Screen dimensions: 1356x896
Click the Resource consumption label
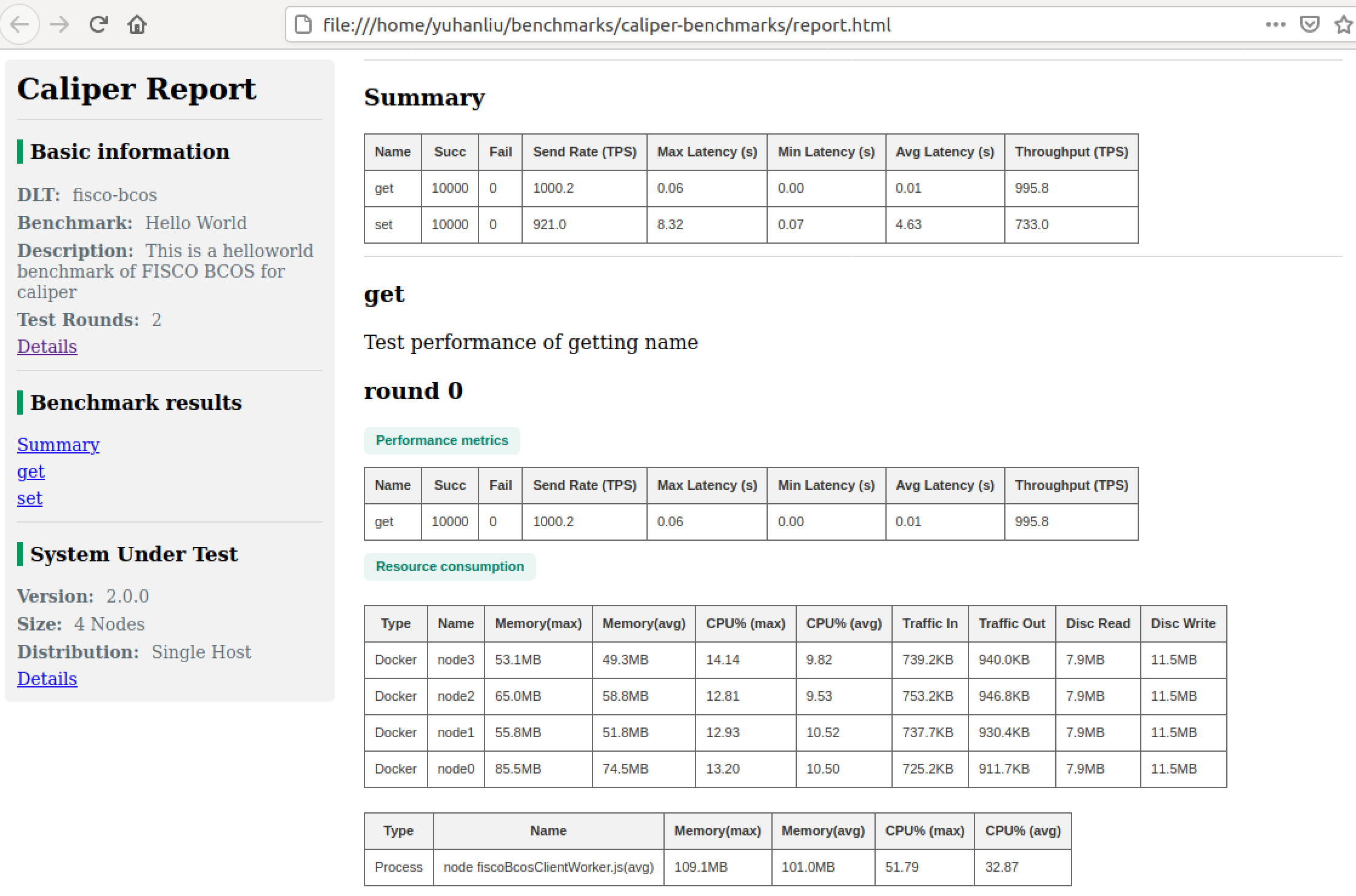tap(449, 567)
